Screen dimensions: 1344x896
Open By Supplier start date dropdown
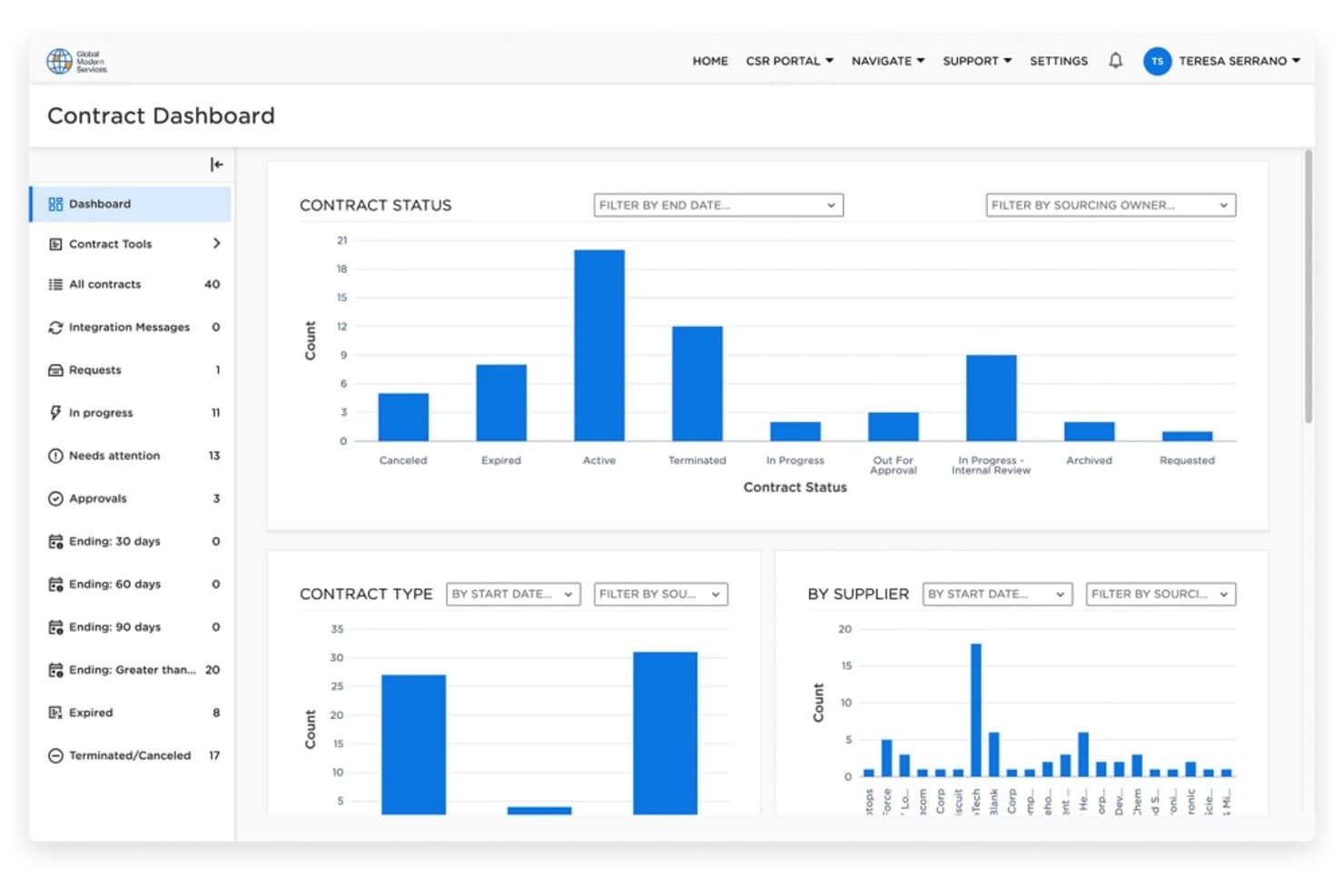pos(997,595)
